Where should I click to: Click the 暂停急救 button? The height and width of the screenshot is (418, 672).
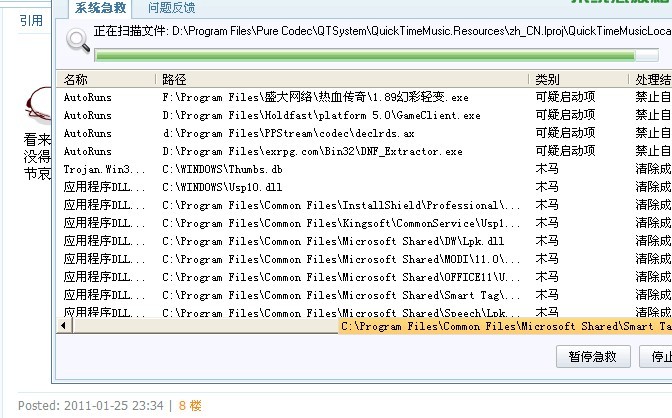pyautogui.click(x=593, y=356)
